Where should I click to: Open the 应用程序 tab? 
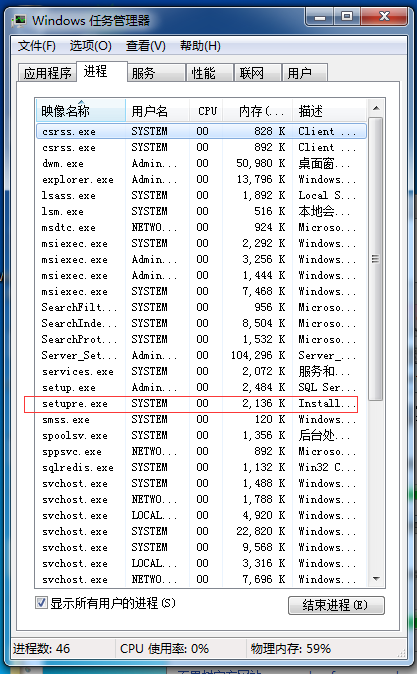47,73
